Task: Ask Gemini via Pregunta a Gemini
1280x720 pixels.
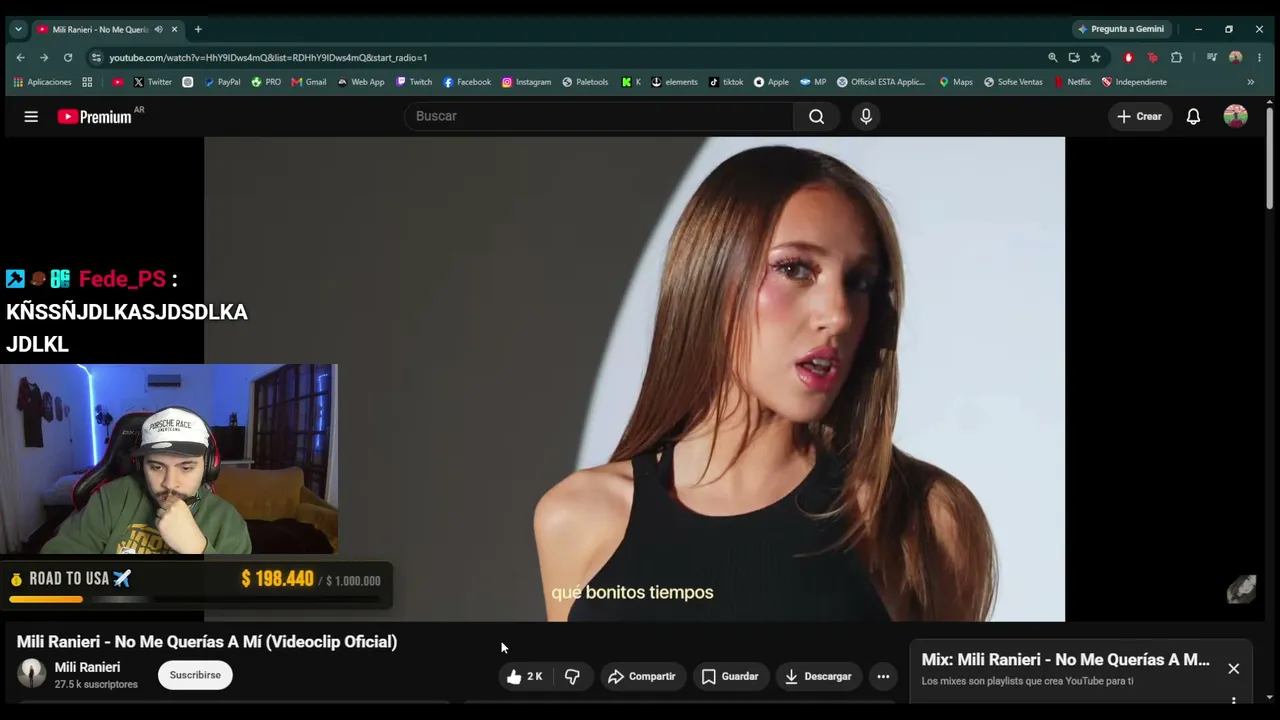Action: point(1120,29)
